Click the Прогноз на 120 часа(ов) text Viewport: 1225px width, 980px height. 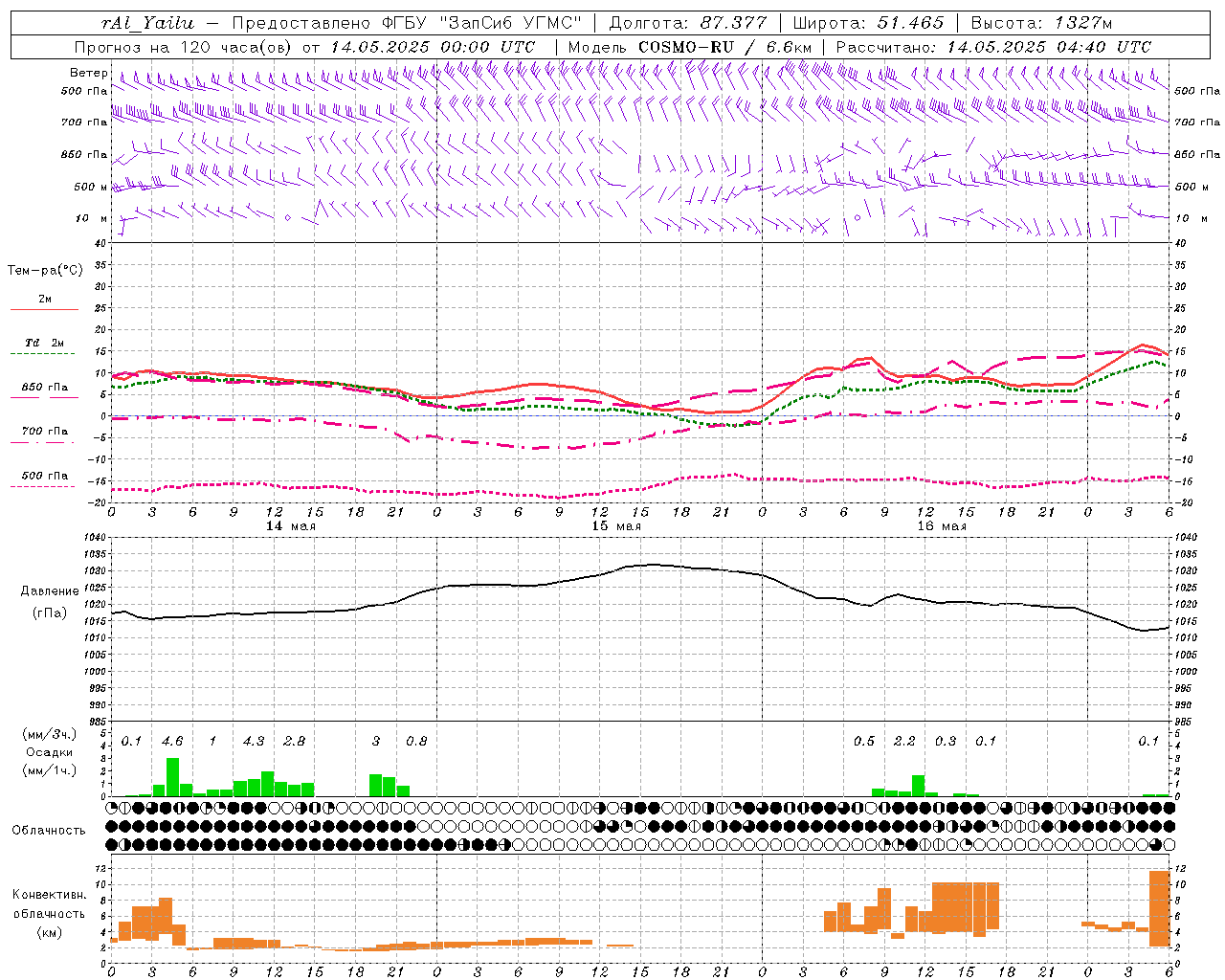tap(185, 47)
